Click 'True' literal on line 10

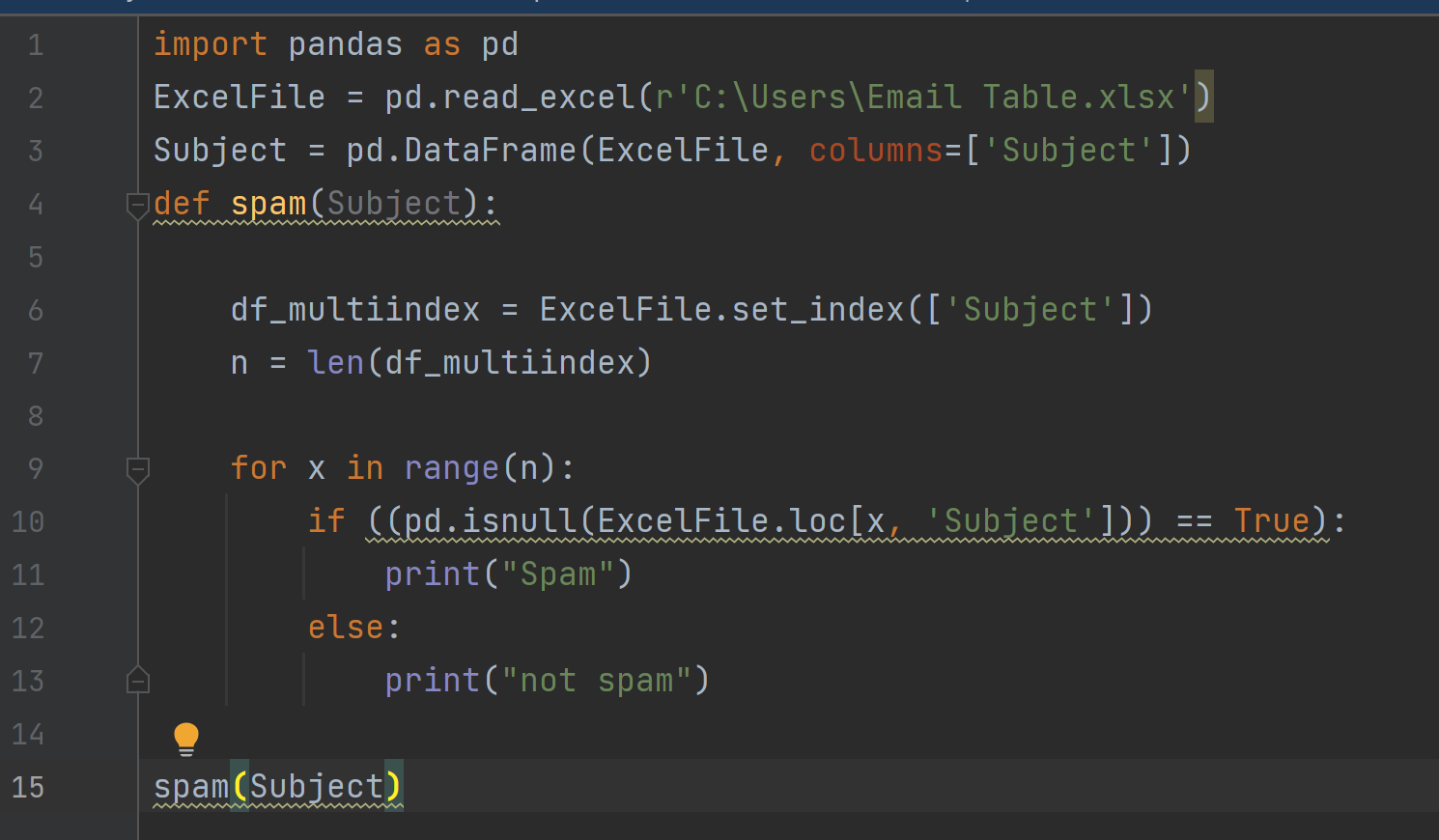(x=1272, y=521)
